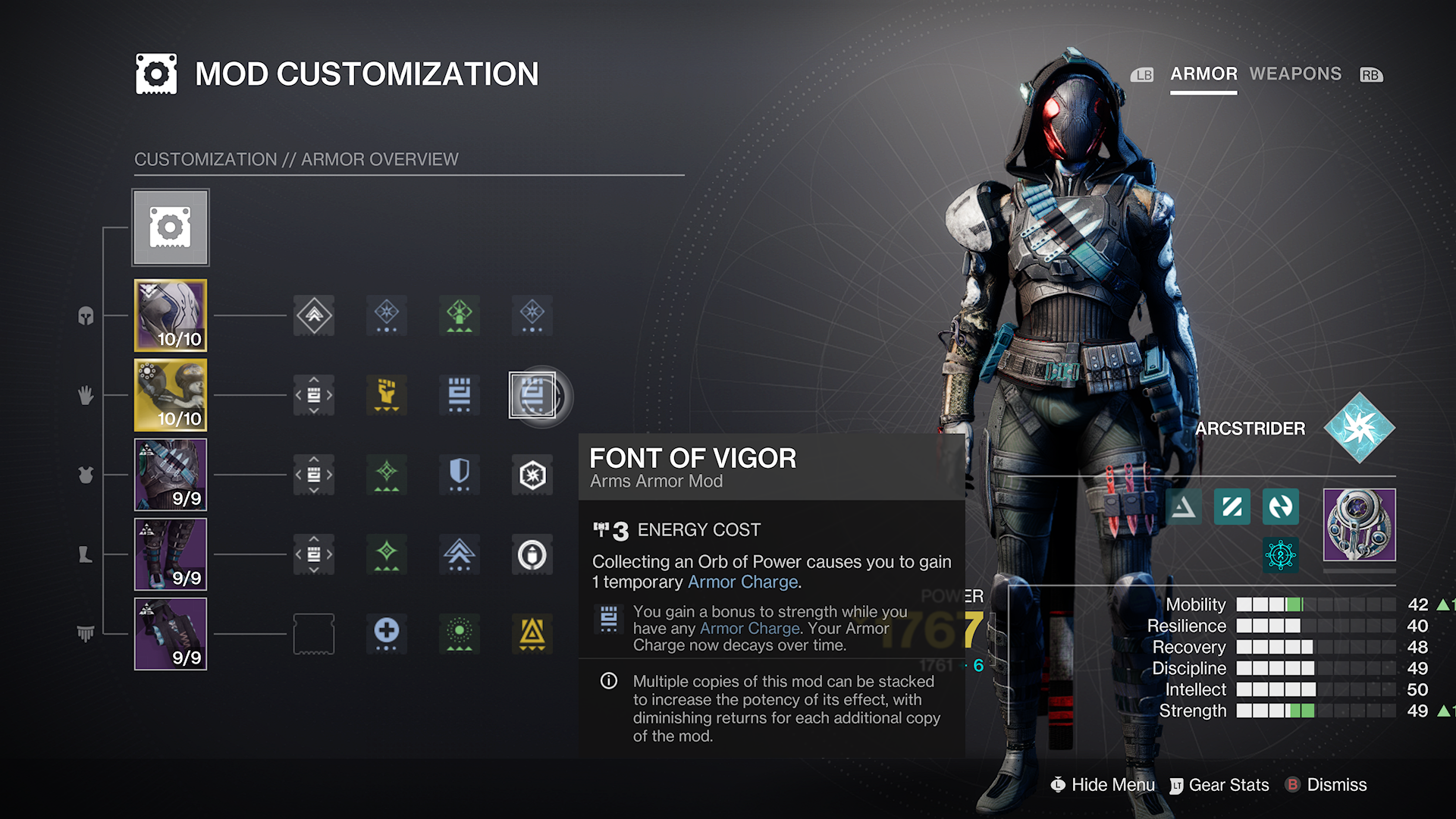Click the mod customization gear icon
1456x819 pixels.
tap(170, 228)
